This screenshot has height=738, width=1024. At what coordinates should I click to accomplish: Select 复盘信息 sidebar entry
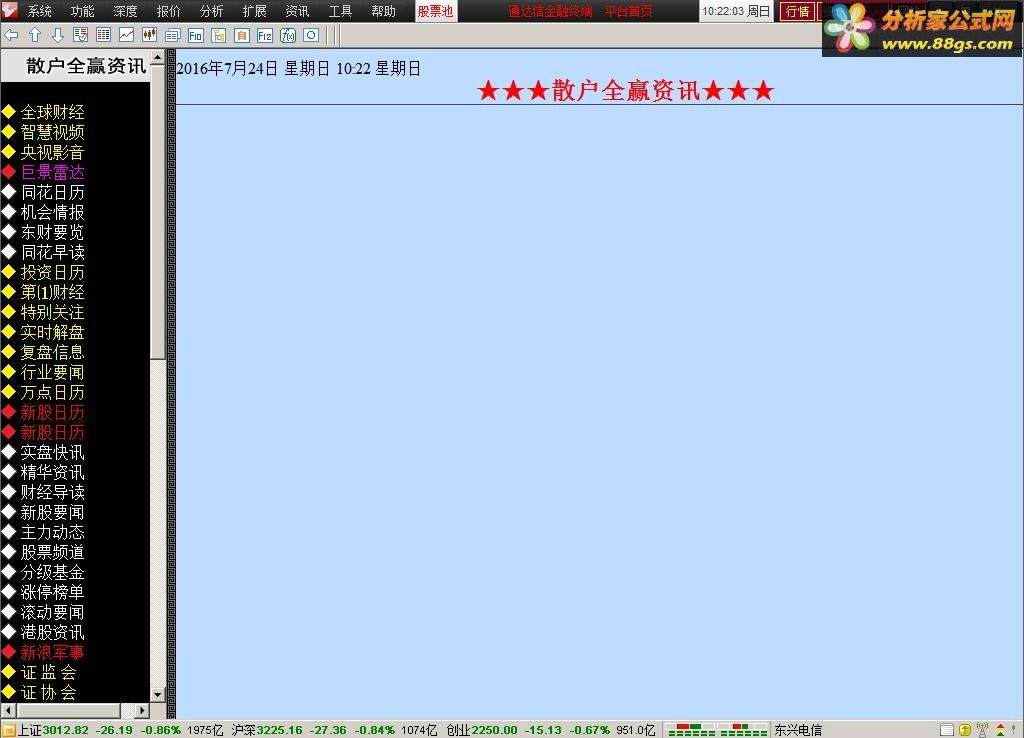click(52, 353)
